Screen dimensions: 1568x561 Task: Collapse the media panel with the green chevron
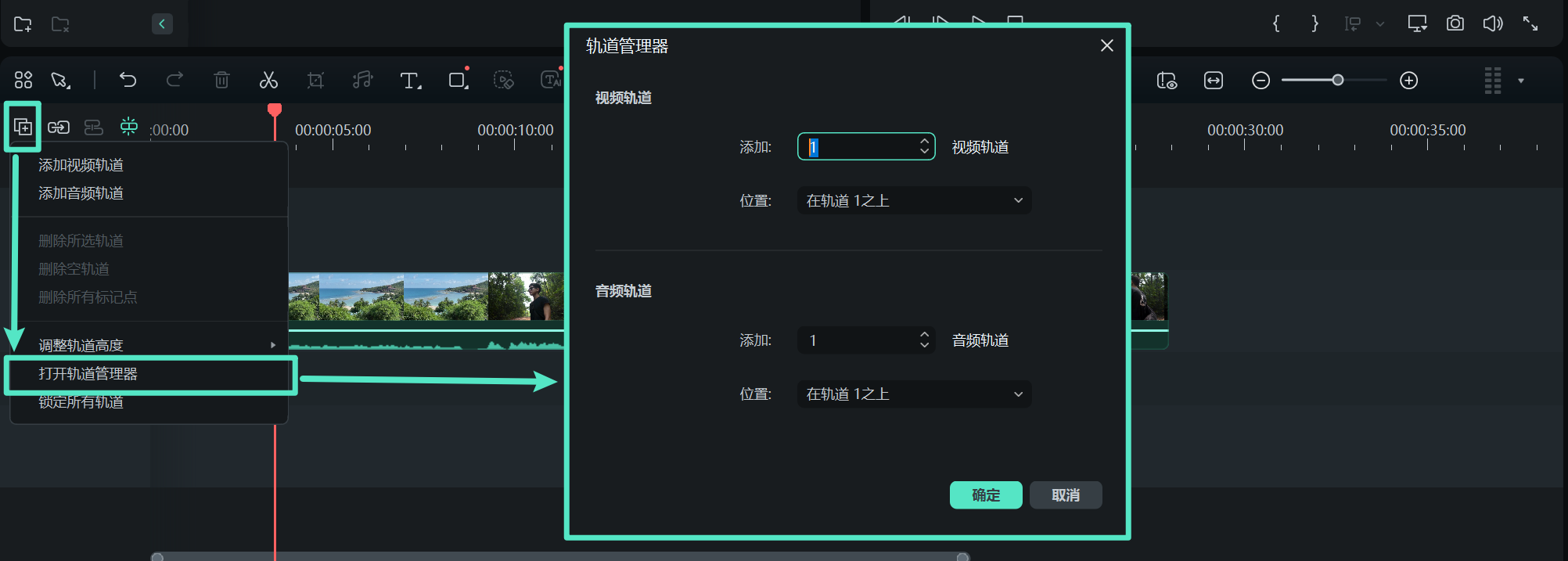[x=162, y=23]
